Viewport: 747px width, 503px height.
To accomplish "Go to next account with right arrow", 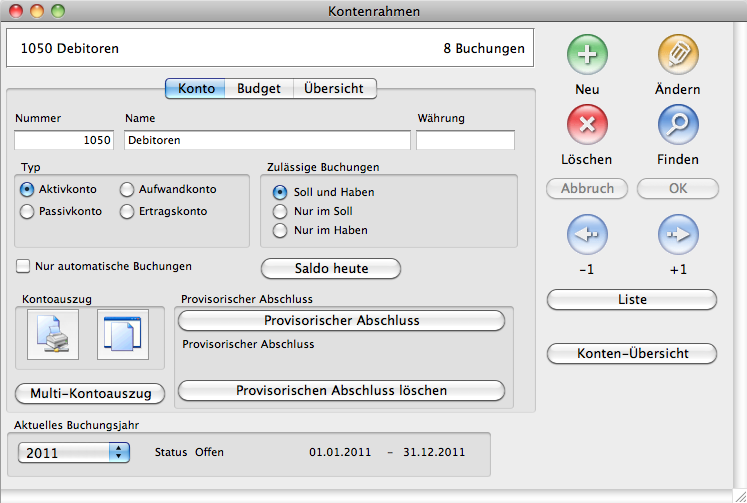I will (x=677, y=236).
